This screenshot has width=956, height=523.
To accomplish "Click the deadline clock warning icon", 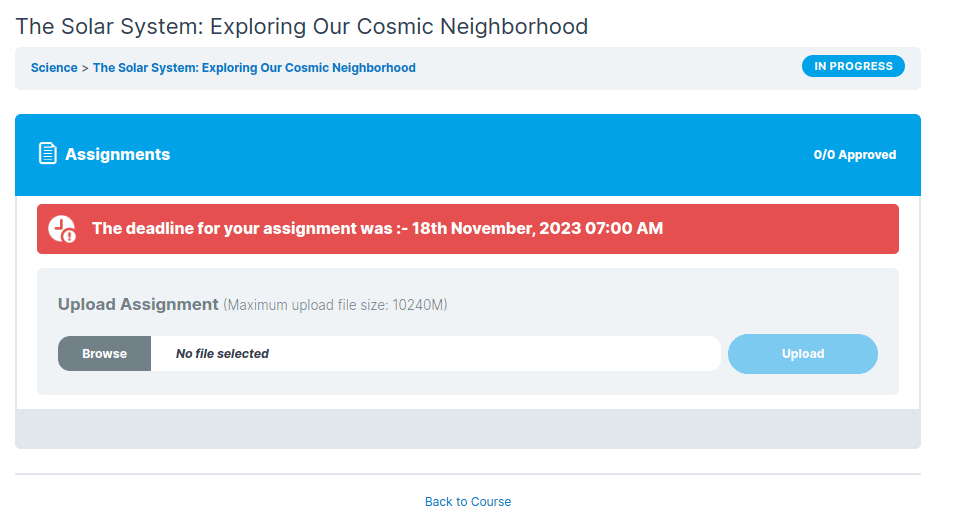I will (63, 229).
